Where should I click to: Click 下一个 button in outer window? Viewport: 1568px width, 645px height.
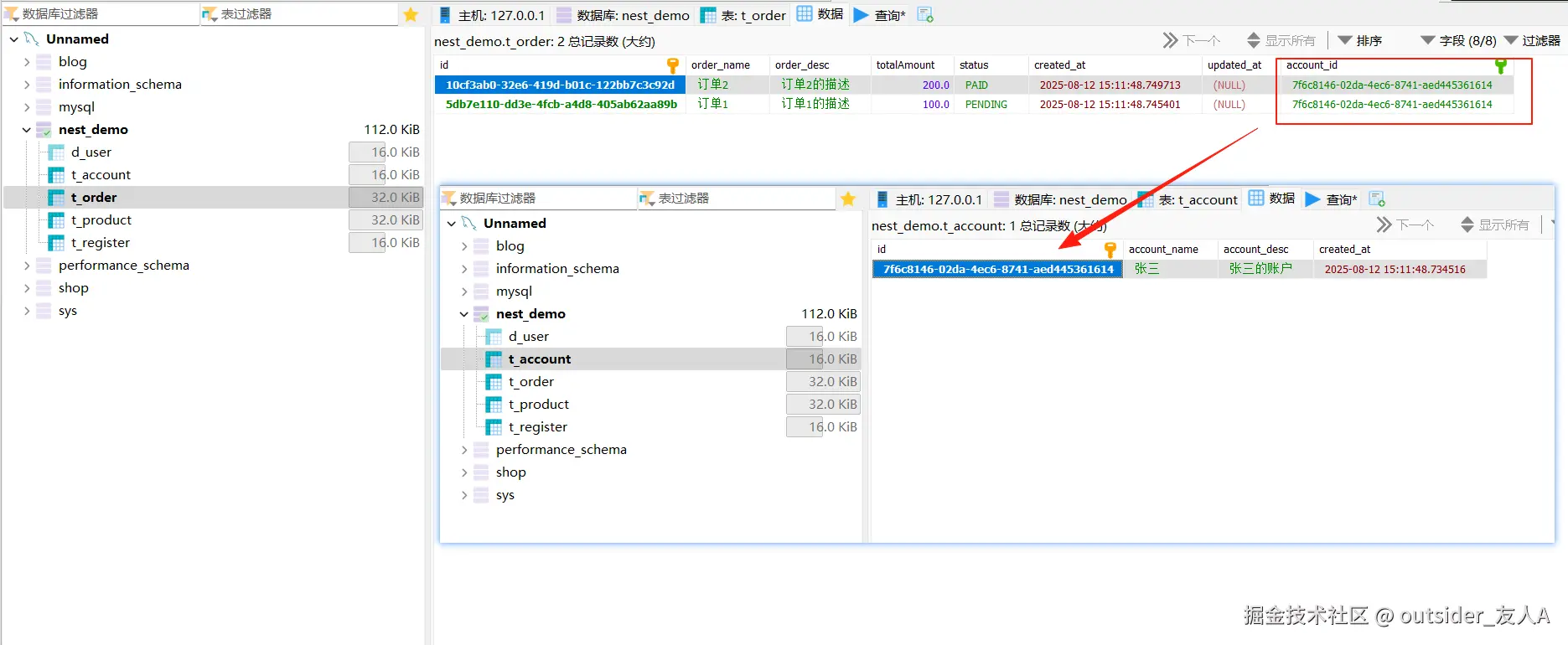1191,40
